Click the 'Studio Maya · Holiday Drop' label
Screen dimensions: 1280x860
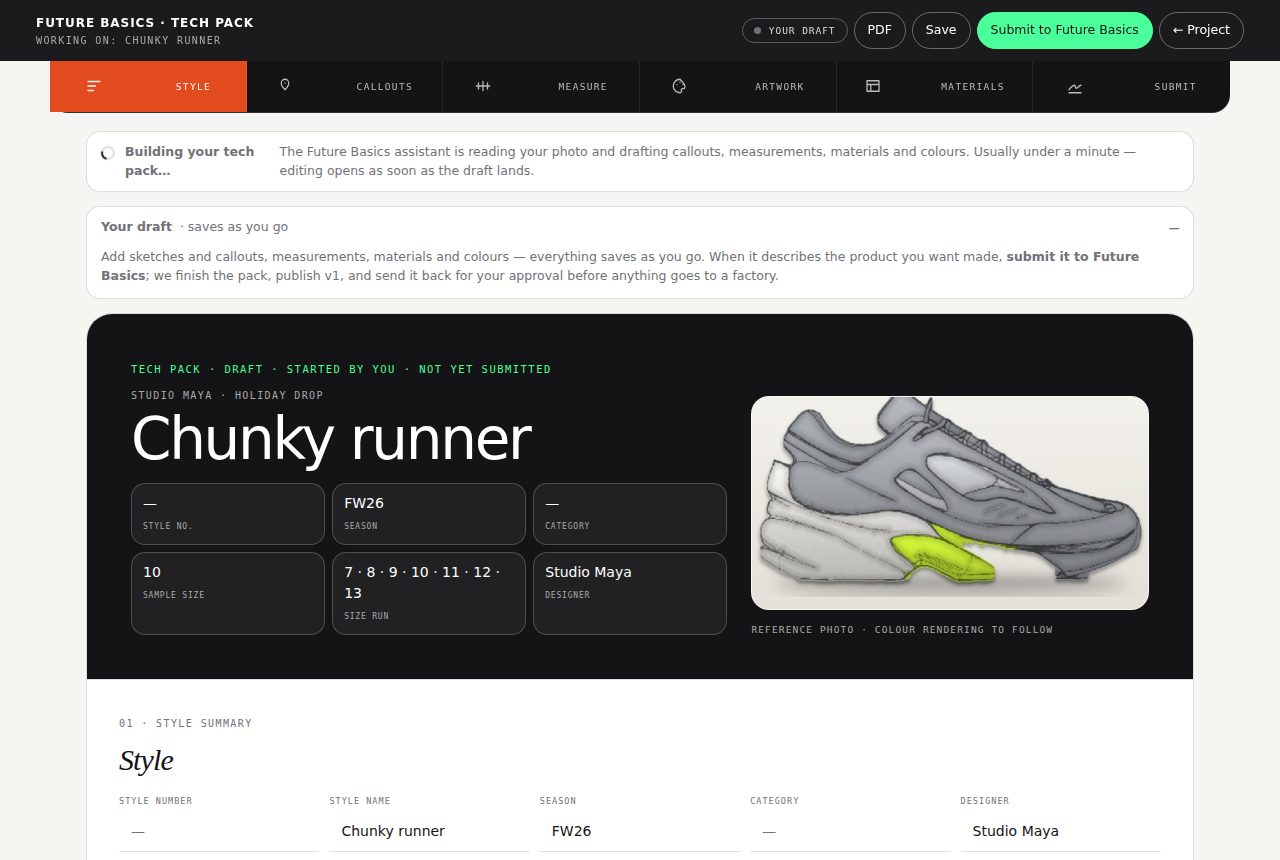pyautogui.click(x=227, y=396)
